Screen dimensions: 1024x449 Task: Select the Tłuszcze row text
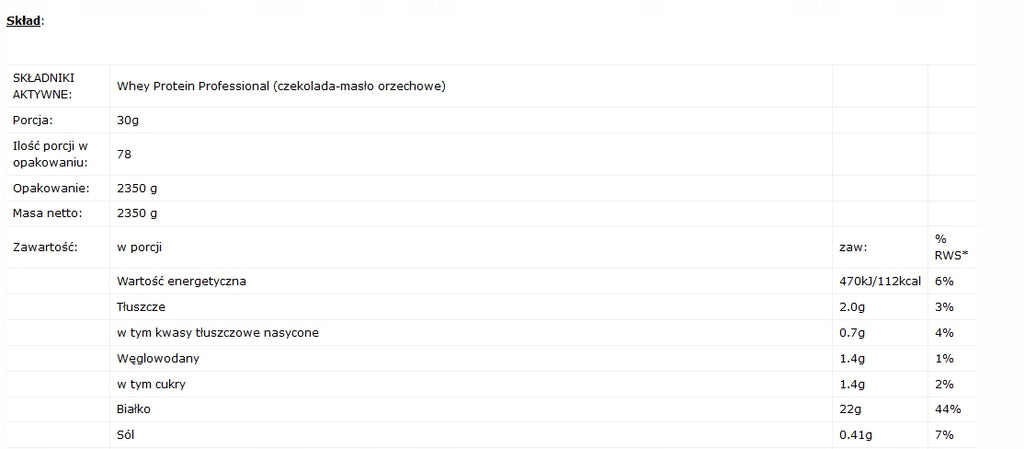[x=141, y=307]
